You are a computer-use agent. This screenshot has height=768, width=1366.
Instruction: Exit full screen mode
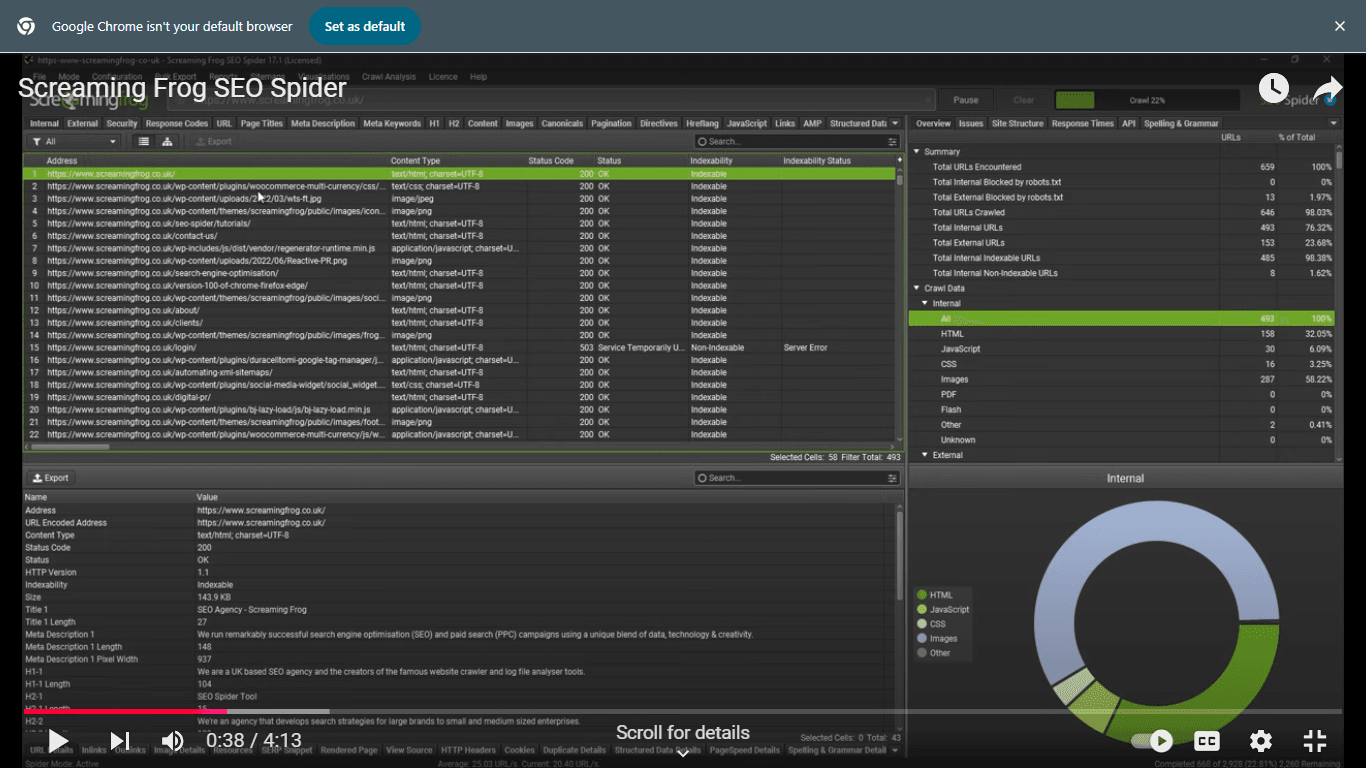tap(1315, 741)
